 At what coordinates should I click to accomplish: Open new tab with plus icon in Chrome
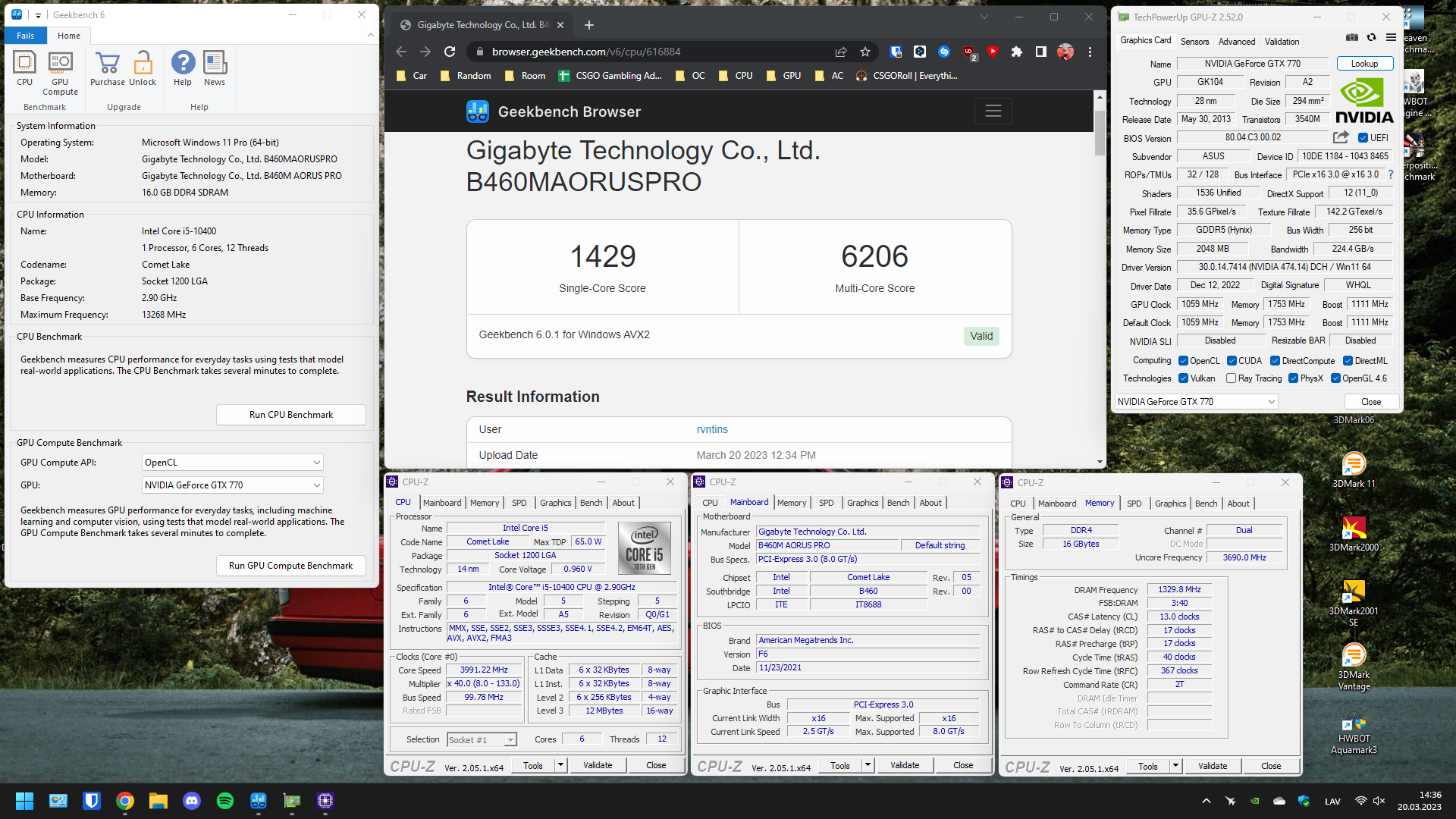[589, 25]
